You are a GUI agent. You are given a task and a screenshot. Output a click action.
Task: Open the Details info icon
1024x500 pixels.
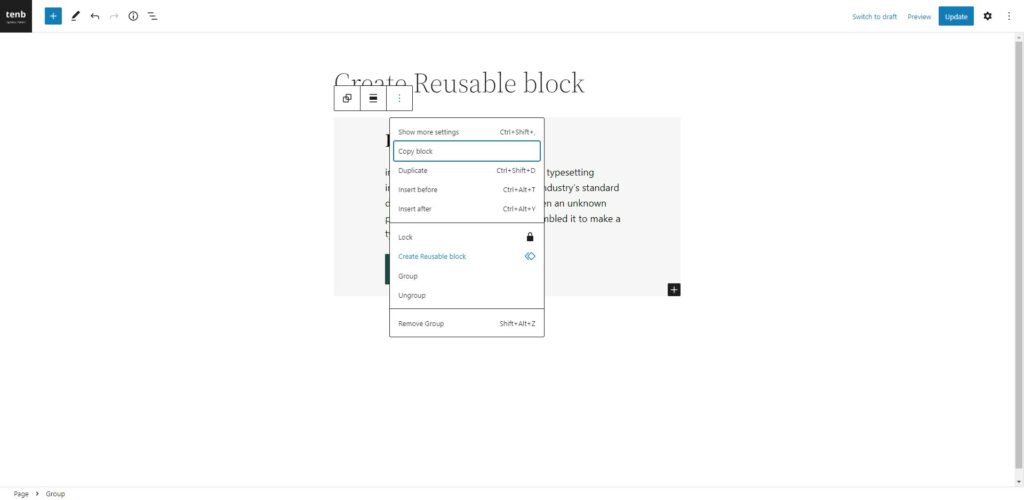[133, 16]
